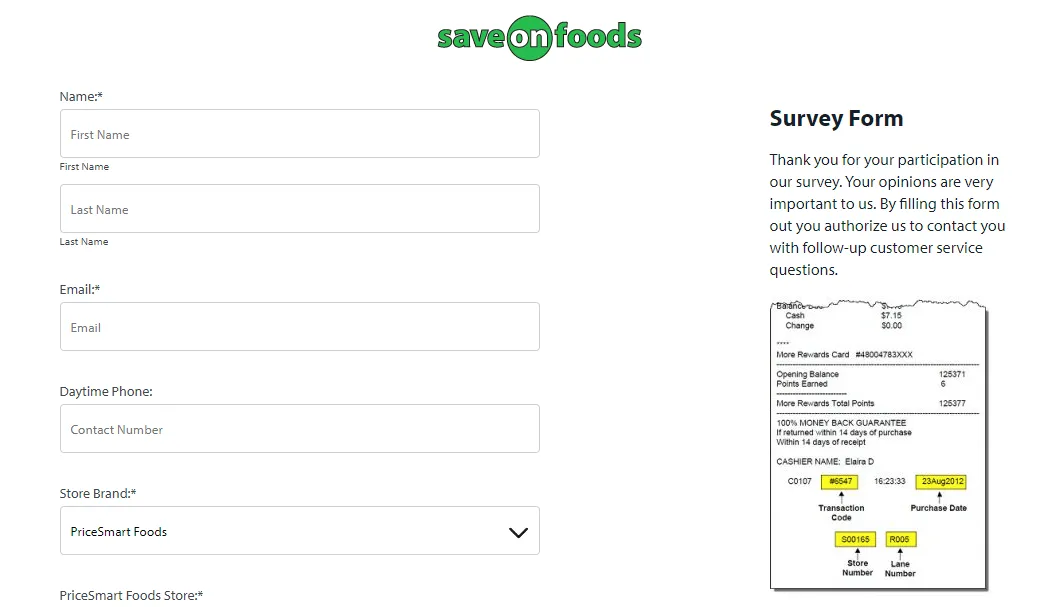This screenshot has width=1050, height=607.
Task: Click the "Survey Form" heading
Action: click(x=836, y=118)
